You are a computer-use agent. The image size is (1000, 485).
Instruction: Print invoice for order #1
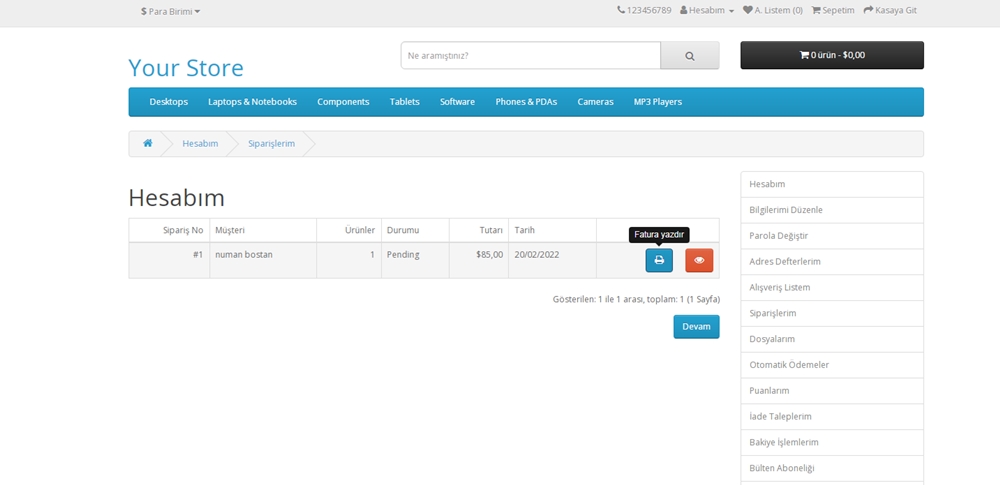coord(659,260)
